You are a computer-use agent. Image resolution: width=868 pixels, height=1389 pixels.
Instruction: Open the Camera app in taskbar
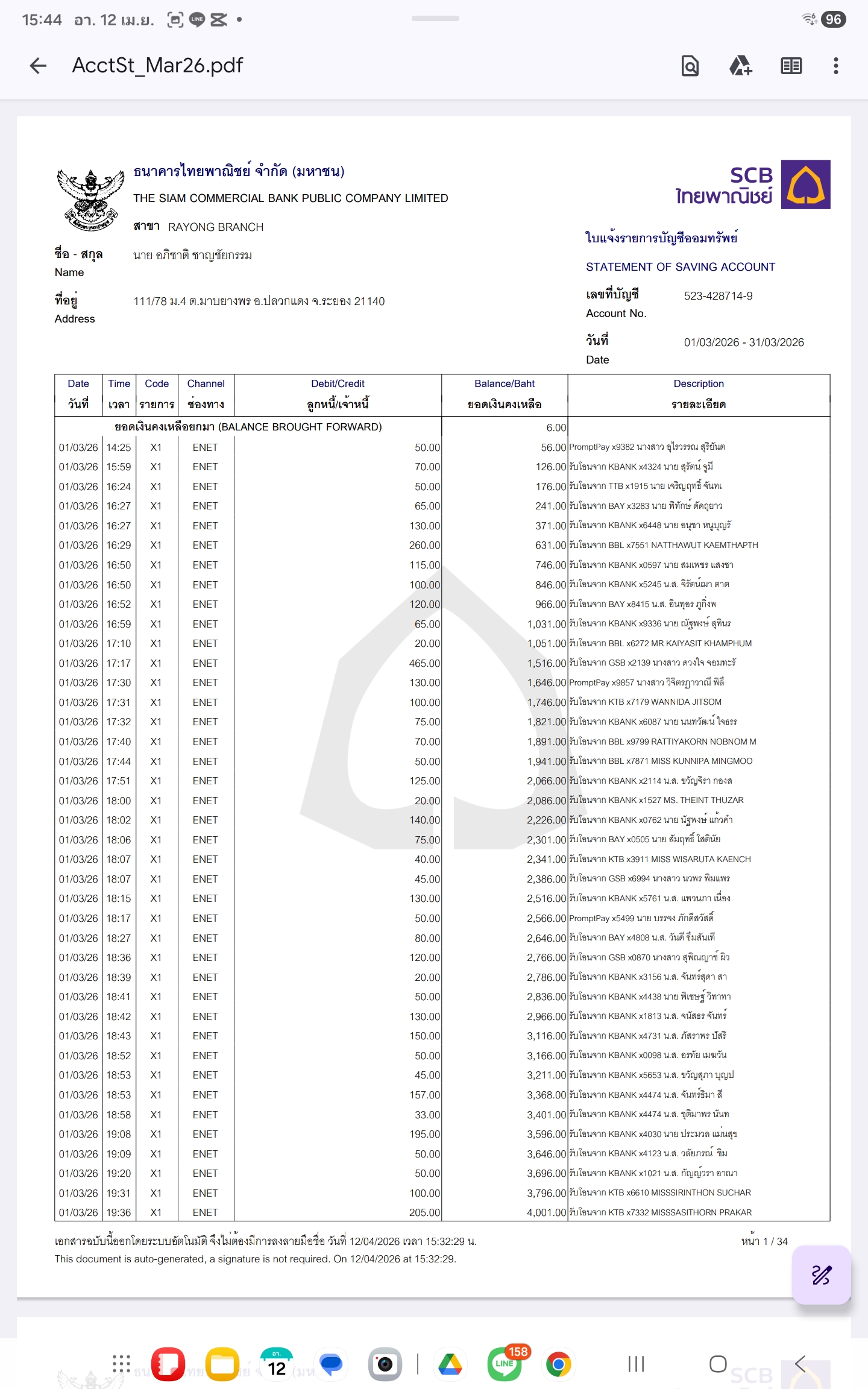(x=385, y=1364)
